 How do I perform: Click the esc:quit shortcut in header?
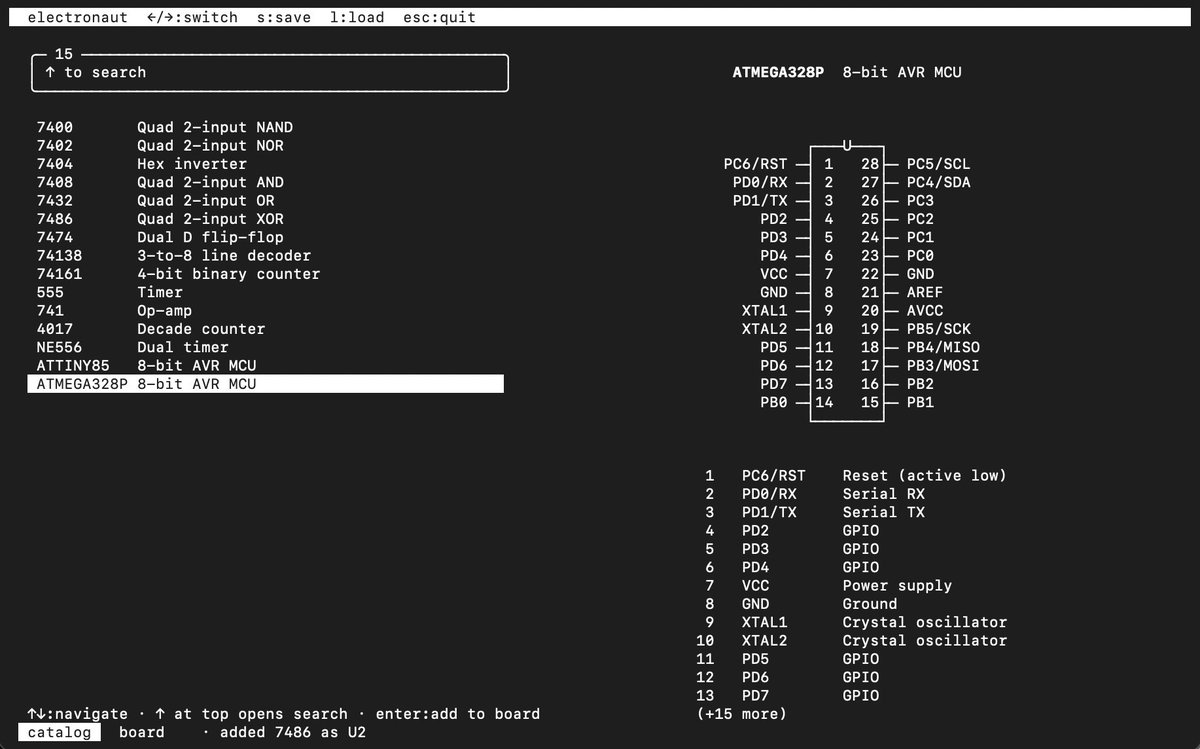tap(439, 17)
